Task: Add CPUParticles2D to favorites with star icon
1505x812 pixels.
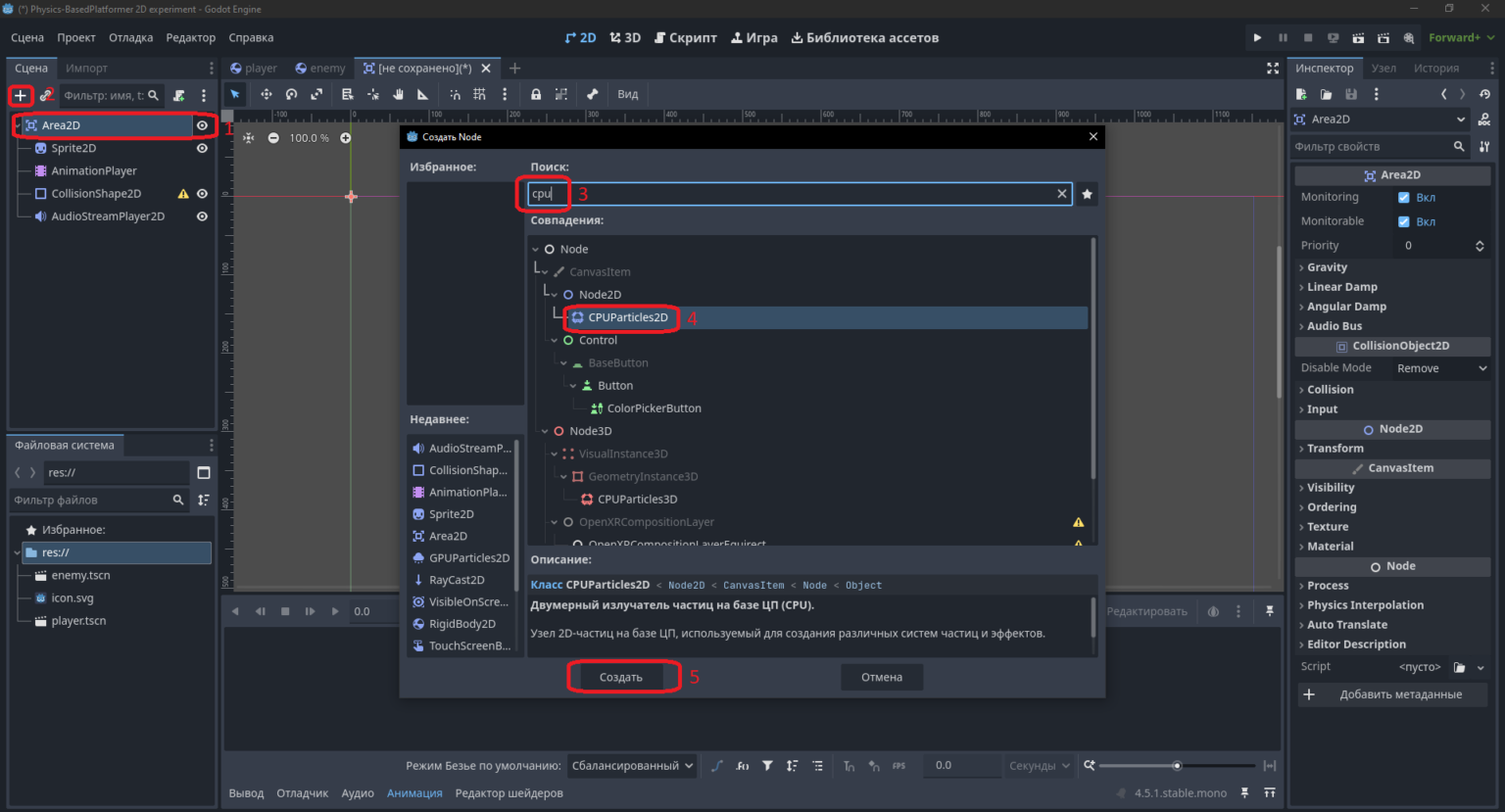Action: [x=1087, y=194]
